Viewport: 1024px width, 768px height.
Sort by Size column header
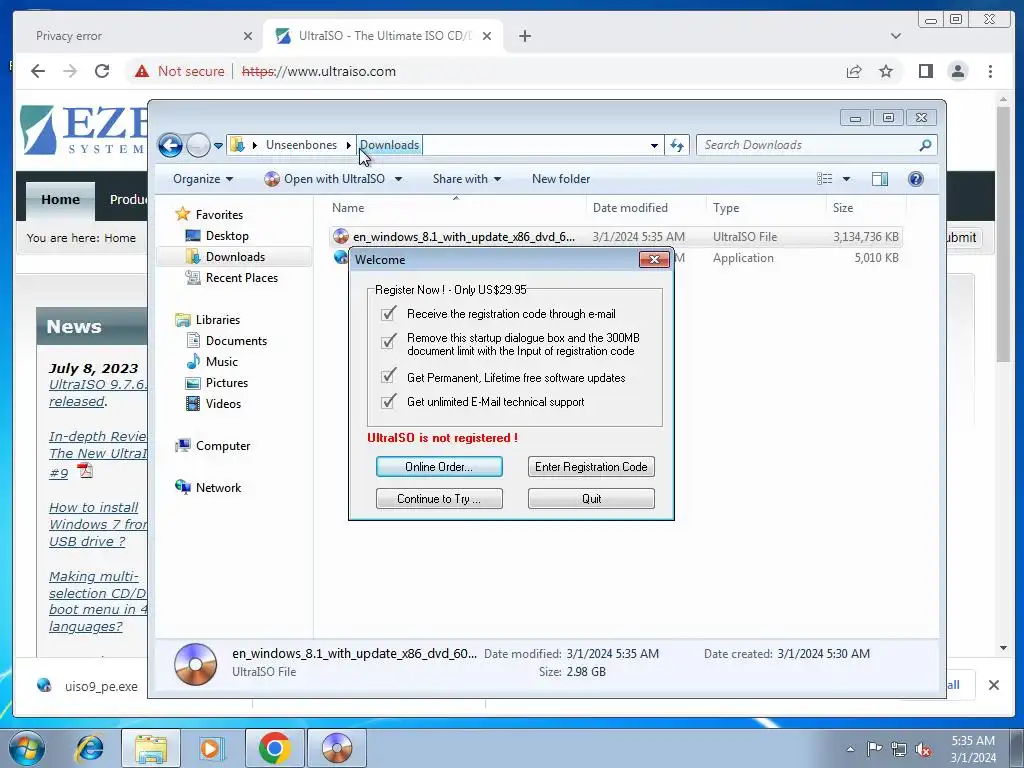point(867,208)
